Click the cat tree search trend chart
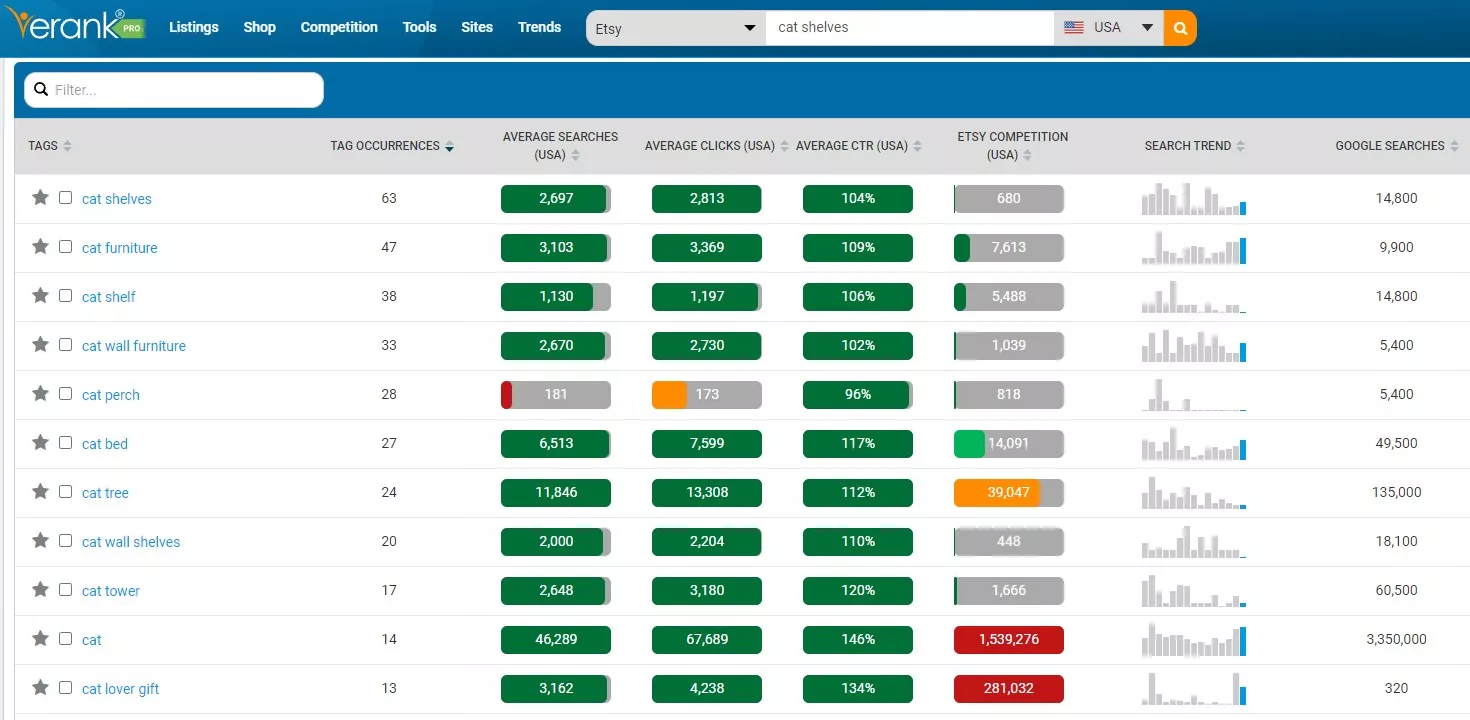The height and width of the screenshot is (720, 1470). click(x=1194, y=492)
